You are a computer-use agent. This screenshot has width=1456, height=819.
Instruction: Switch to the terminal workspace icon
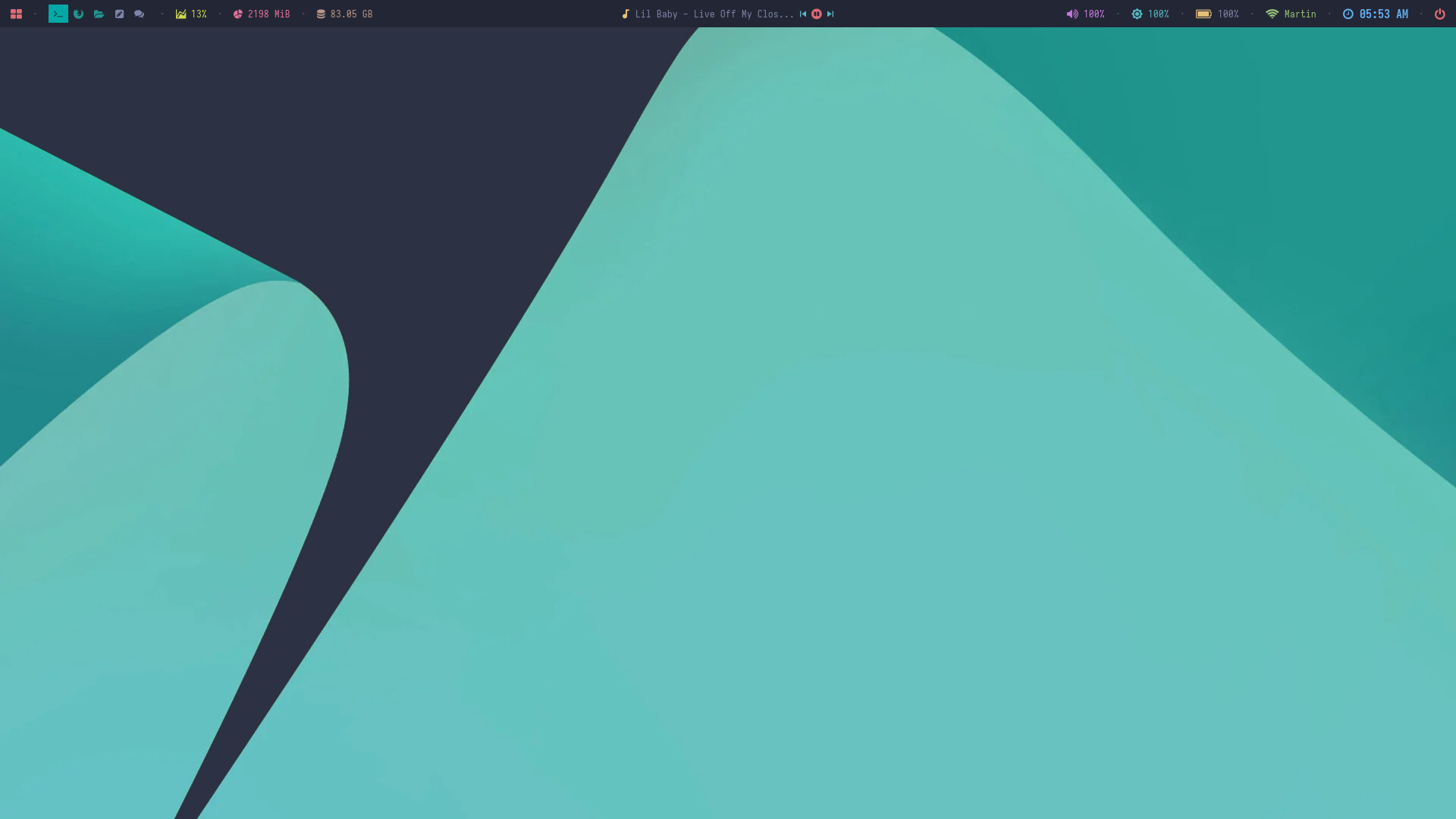pos(58,14)
